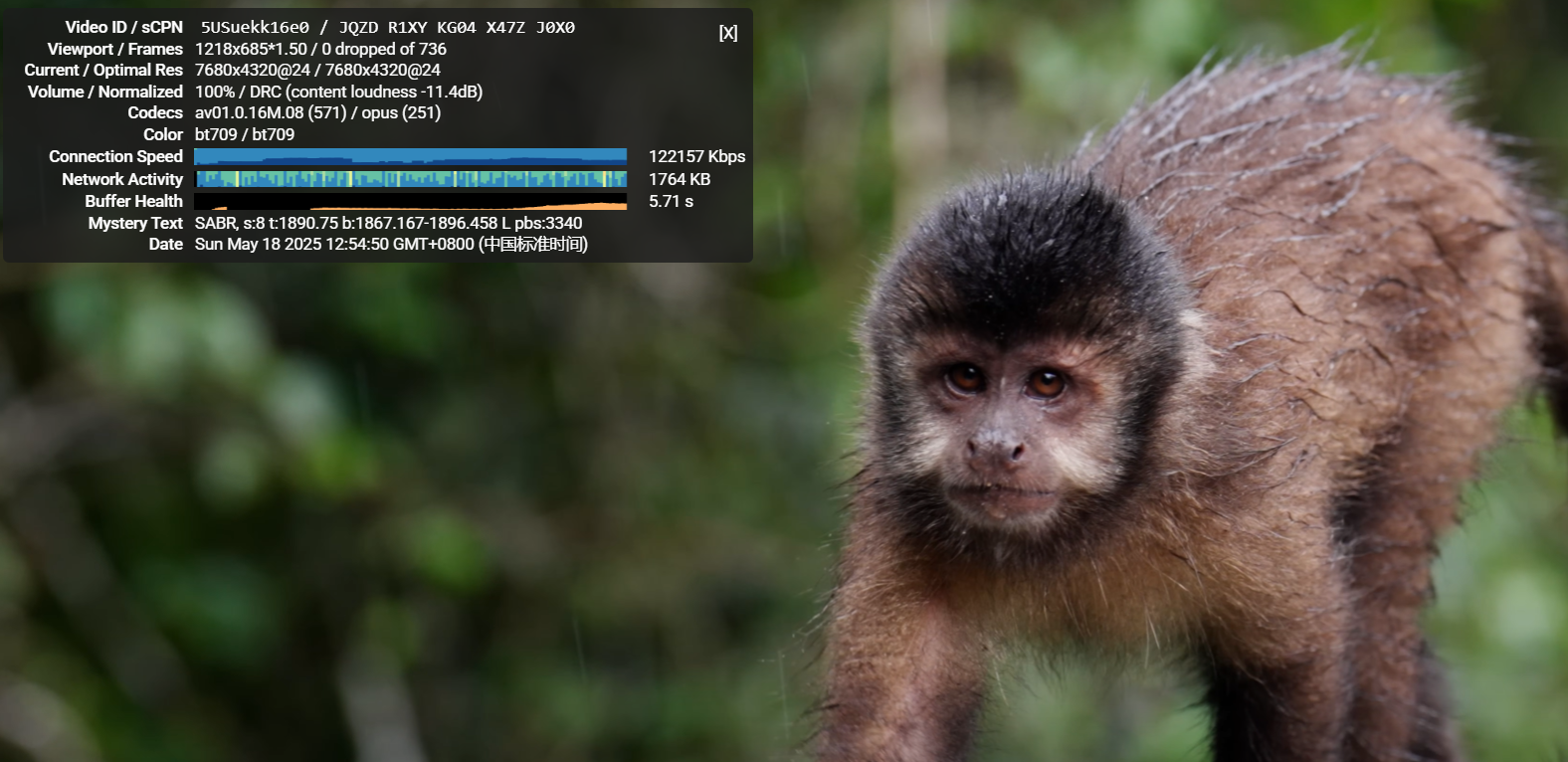Click the codecs value 'av01.0.16M.08 (571) / opus (251)'

[x=317, y=112]
